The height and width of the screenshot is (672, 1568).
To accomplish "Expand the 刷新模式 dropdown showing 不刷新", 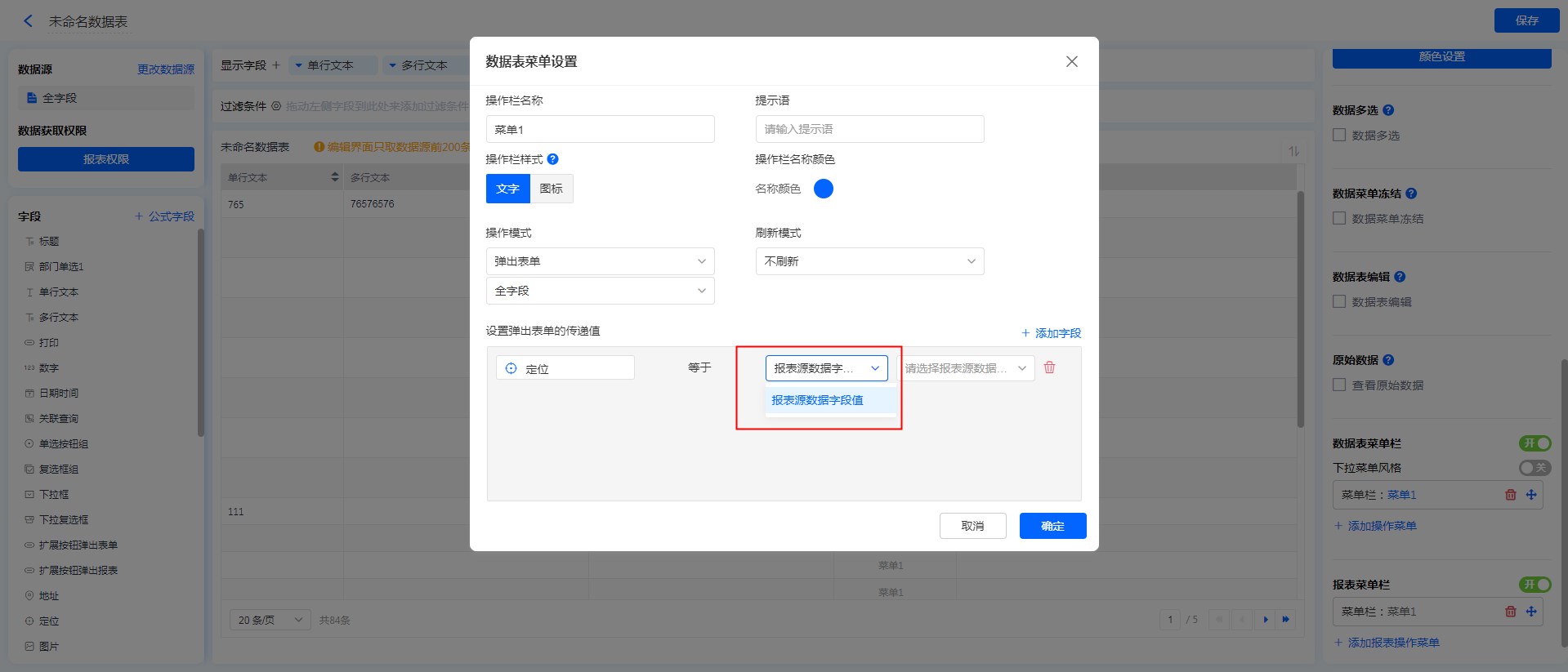I will 869,261.
